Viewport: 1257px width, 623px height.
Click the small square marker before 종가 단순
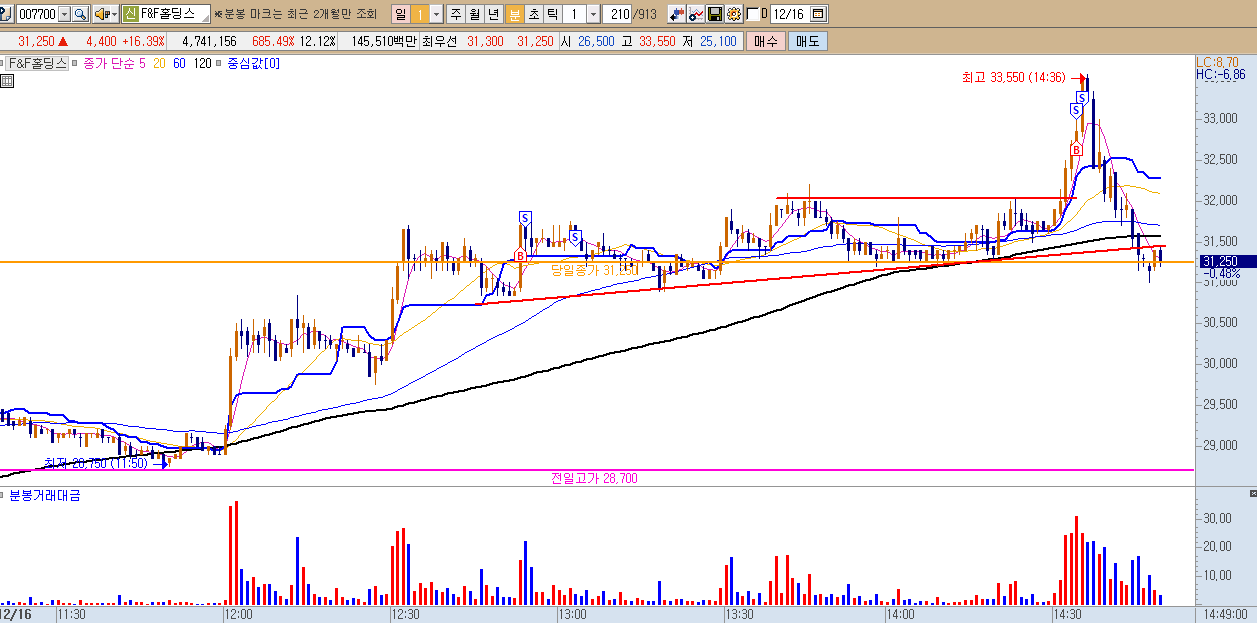[76, 63]
